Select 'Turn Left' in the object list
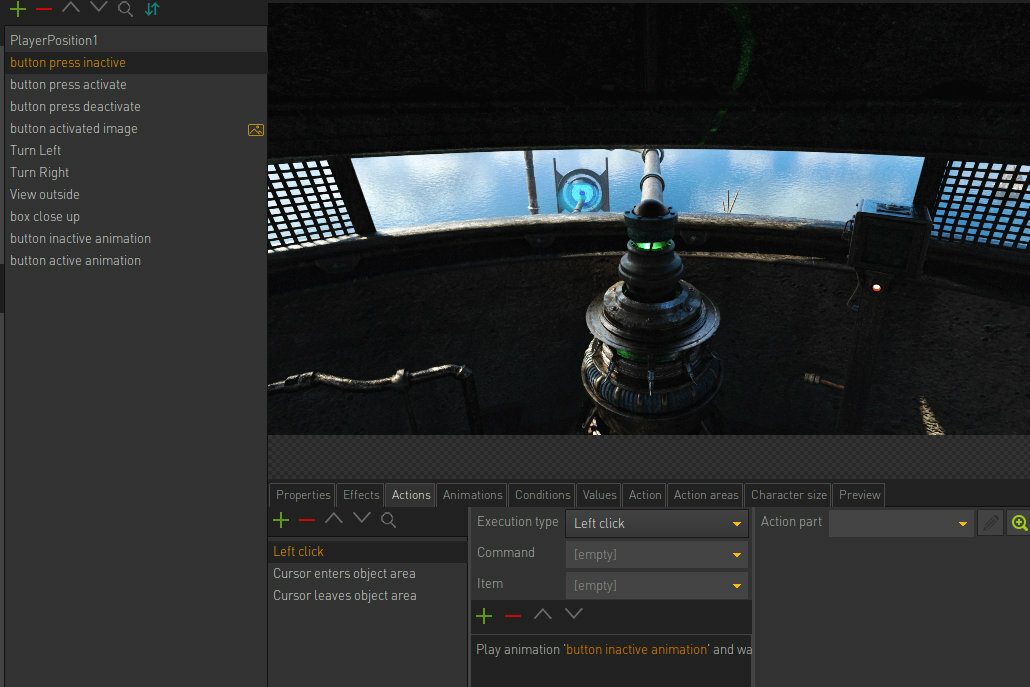 (36, 151)
